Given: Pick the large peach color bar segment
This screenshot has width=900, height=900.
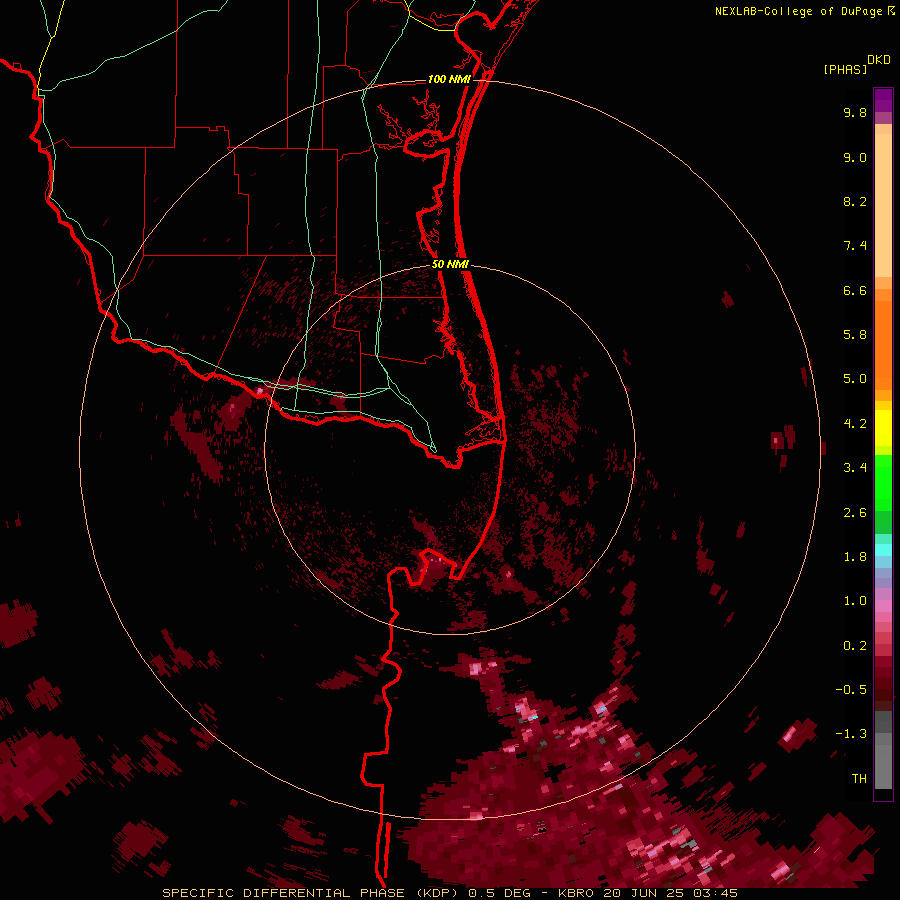Looking at the screenshot, I should point(883,205).
